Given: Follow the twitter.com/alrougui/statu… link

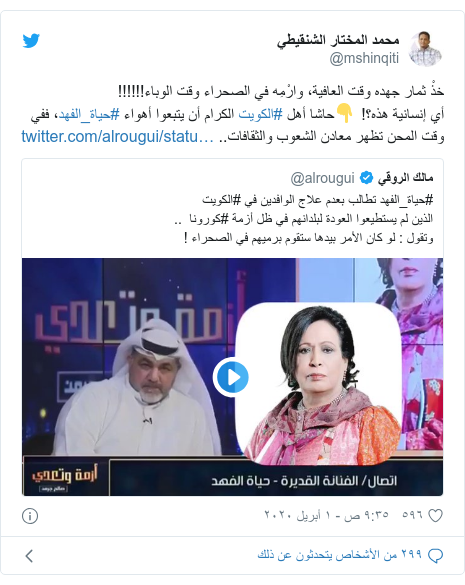Looking at the screenshot, I should (118, 137).
